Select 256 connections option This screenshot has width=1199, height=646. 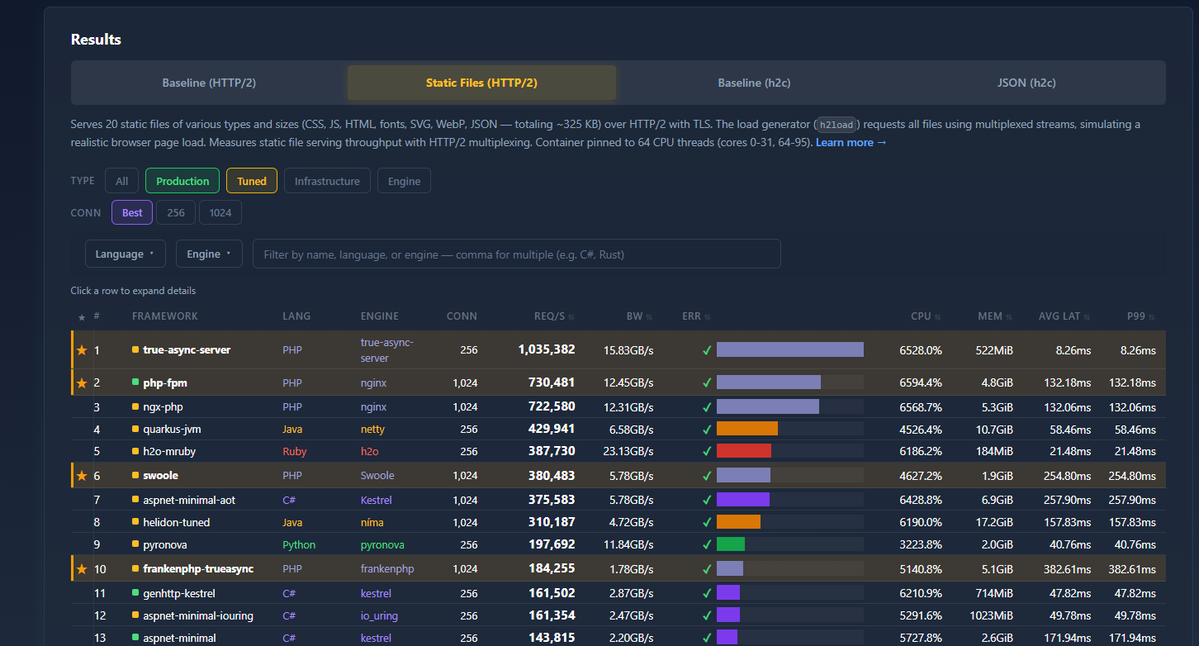[x=176, y=213]
